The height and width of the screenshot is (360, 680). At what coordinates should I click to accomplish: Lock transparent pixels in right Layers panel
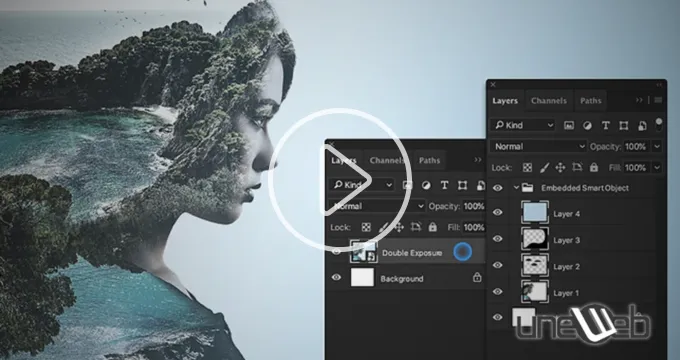[x=527, y=167]
